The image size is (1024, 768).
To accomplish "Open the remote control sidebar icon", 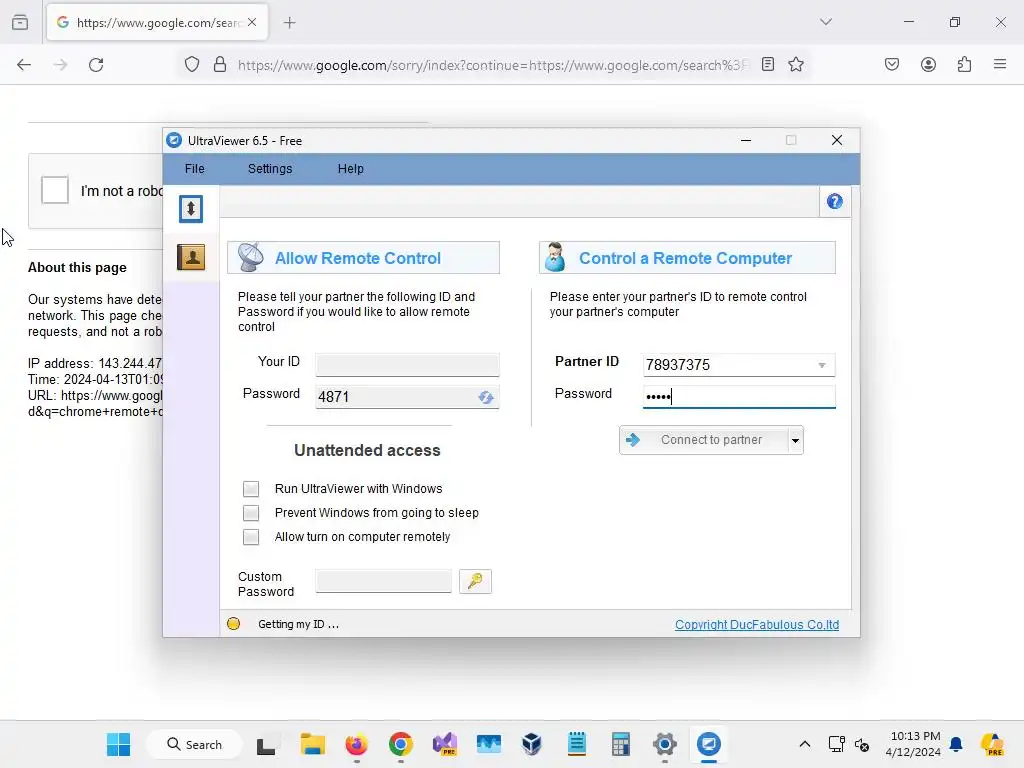I will tap(191, 209).
